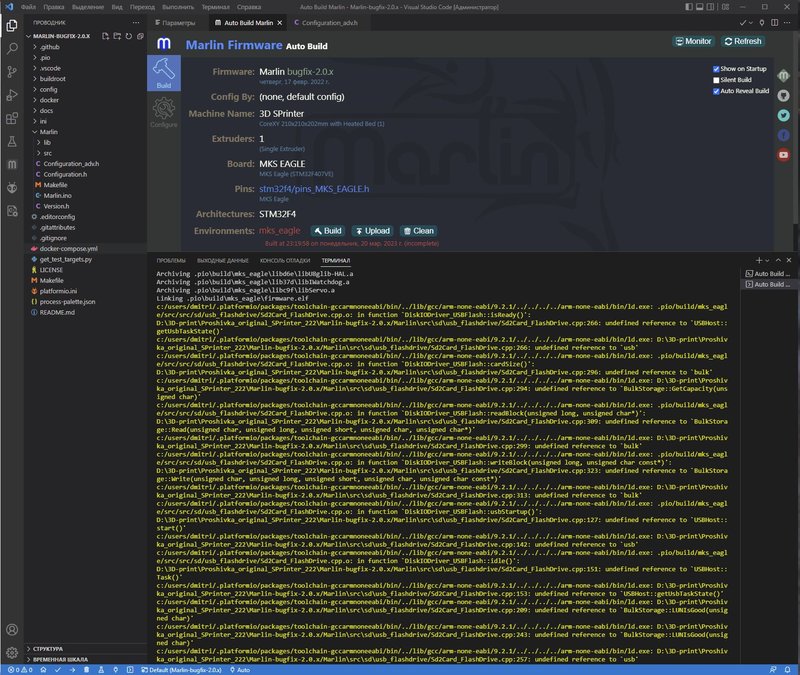Open the Extensions view

[12, 117]
